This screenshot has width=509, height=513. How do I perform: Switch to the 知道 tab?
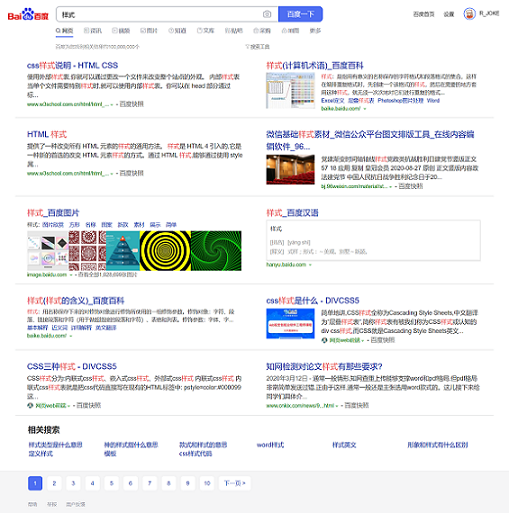coord(177,31)
